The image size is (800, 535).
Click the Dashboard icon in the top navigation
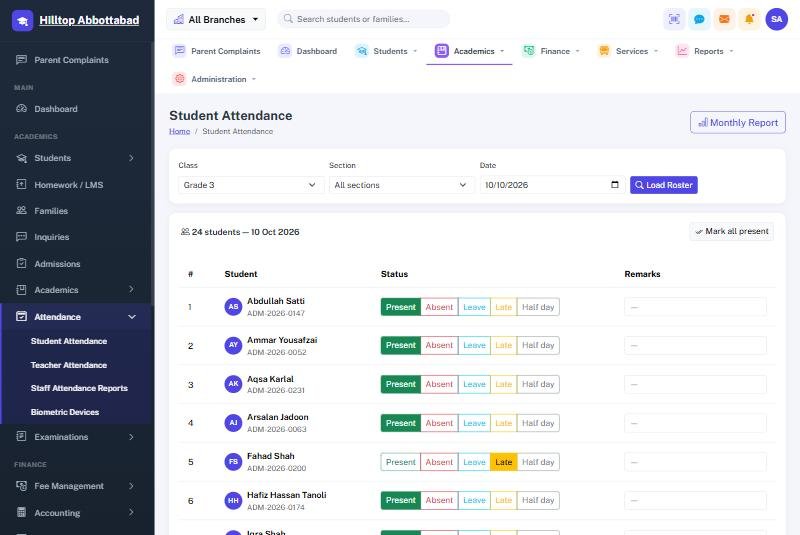(x=285, y=51)
